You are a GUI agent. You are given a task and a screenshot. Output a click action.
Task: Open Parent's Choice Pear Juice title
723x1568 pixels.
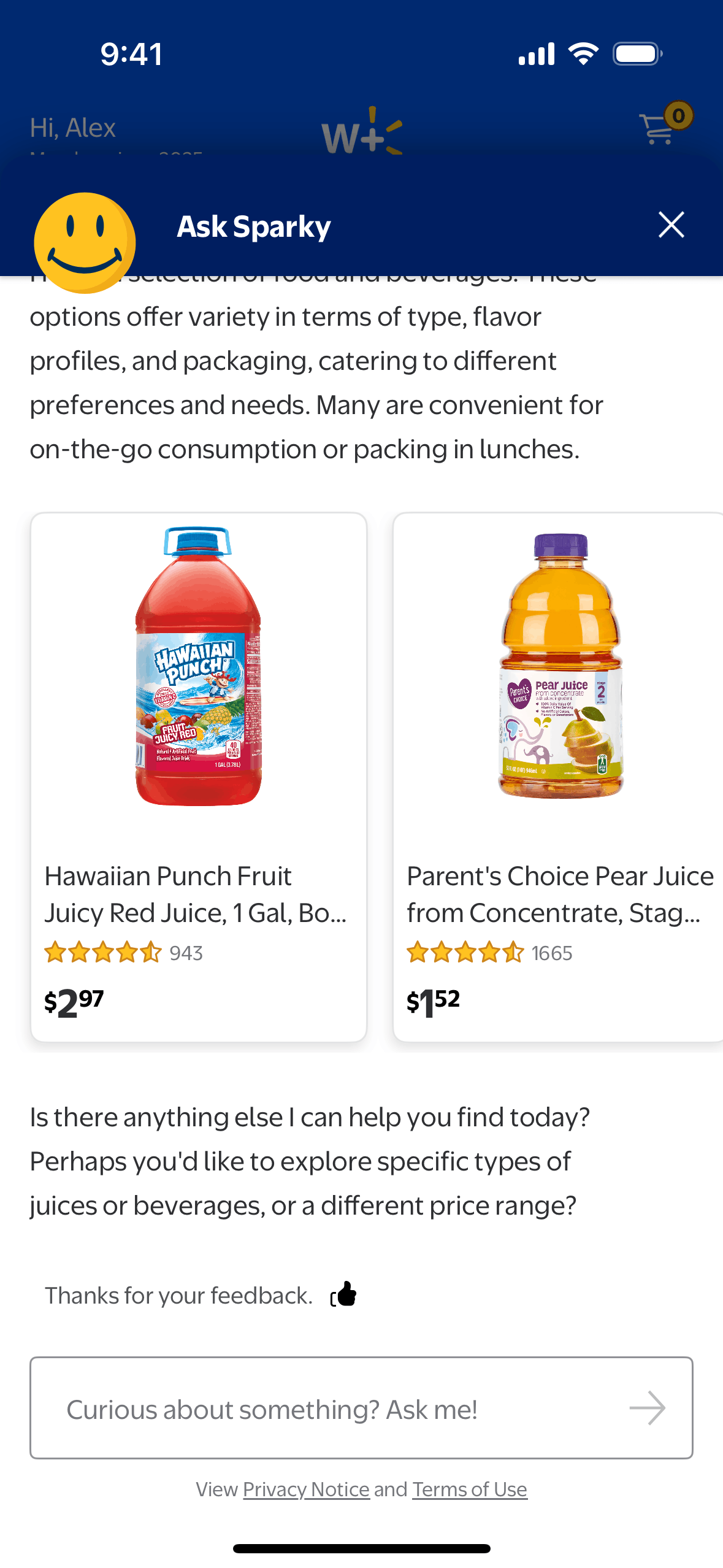[559, 894]
